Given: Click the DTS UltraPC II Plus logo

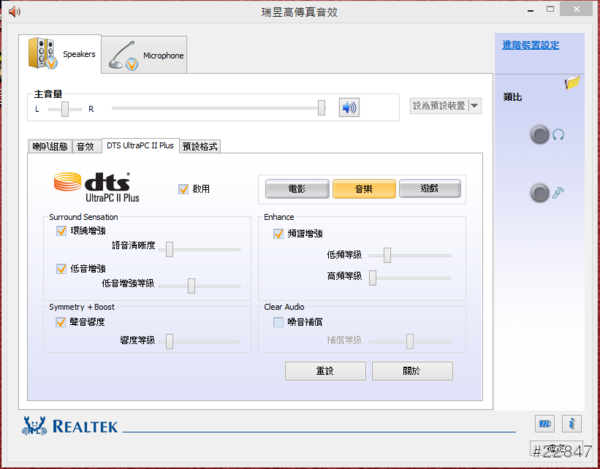Looking at the screenshot, I should (x=96, y=187).
